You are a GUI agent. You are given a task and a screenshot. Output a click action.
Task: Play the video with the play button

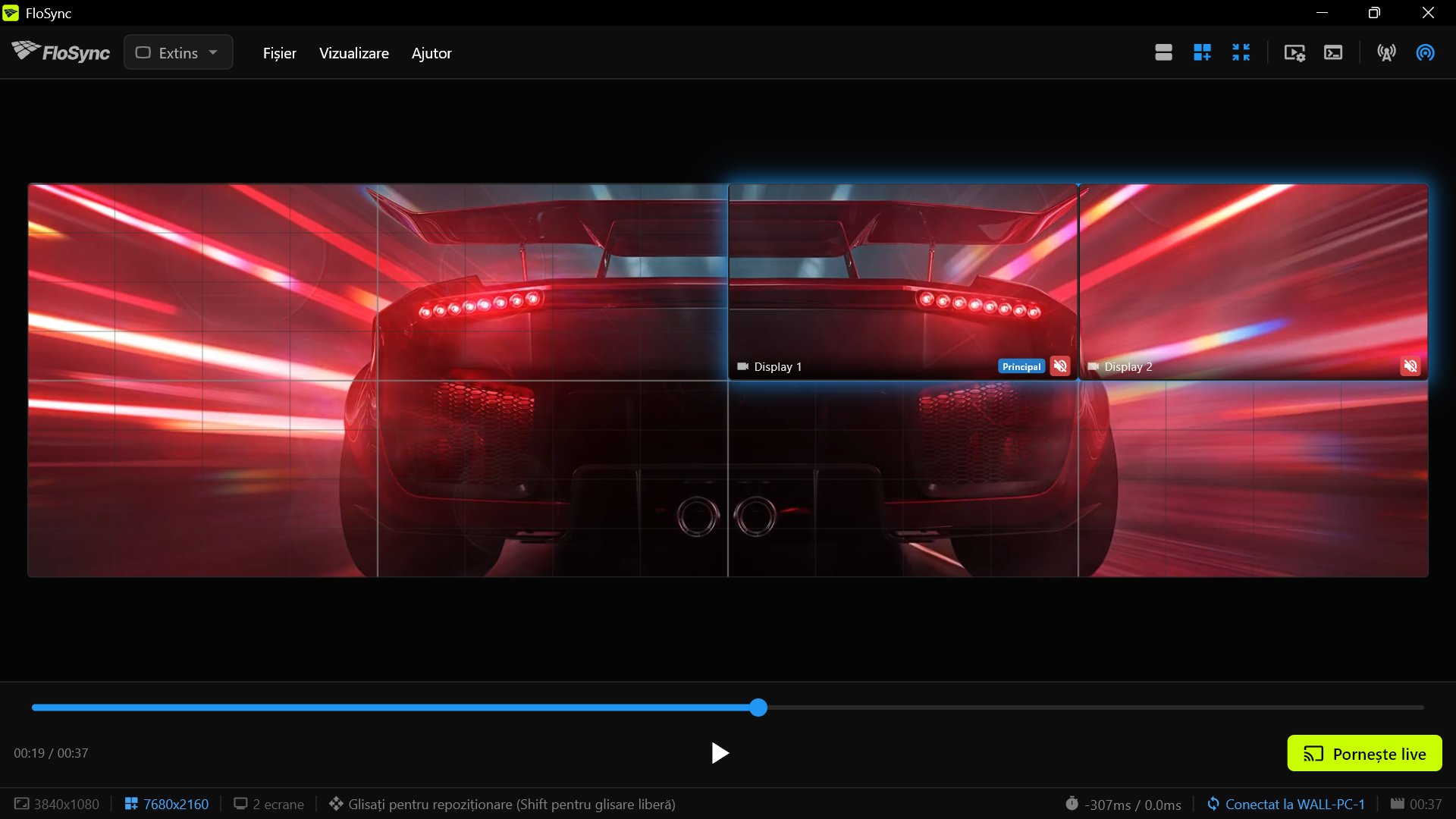click(x=720, y=753)
